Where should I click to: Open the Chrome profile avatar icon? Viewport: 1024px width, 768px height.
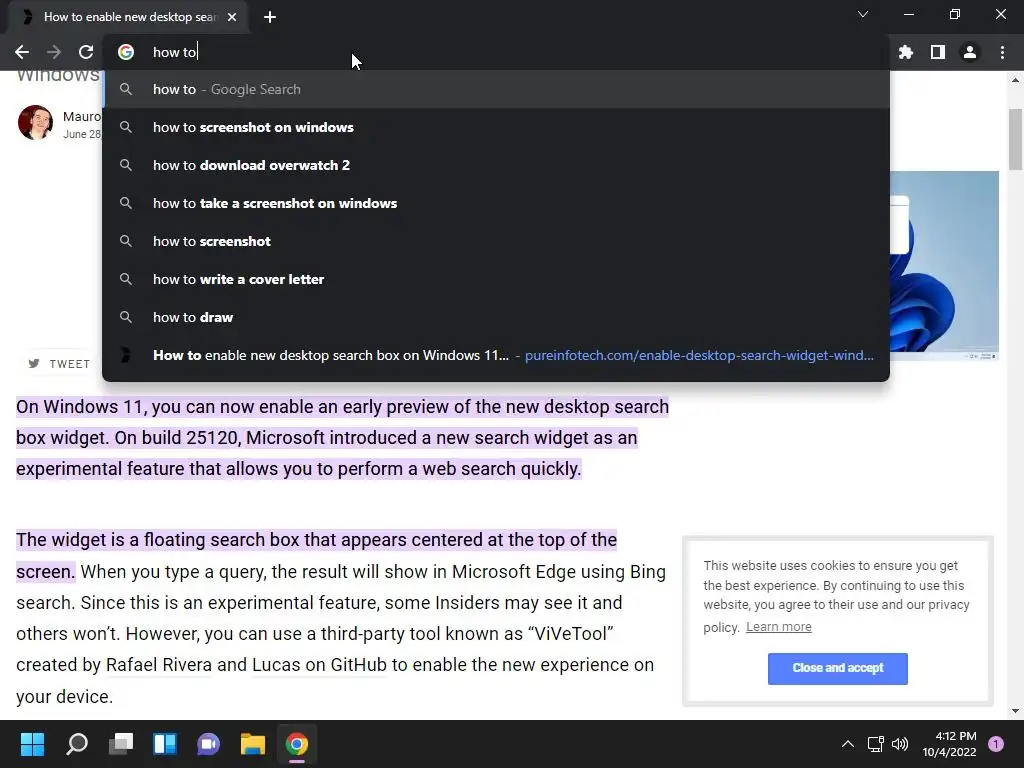970,52
